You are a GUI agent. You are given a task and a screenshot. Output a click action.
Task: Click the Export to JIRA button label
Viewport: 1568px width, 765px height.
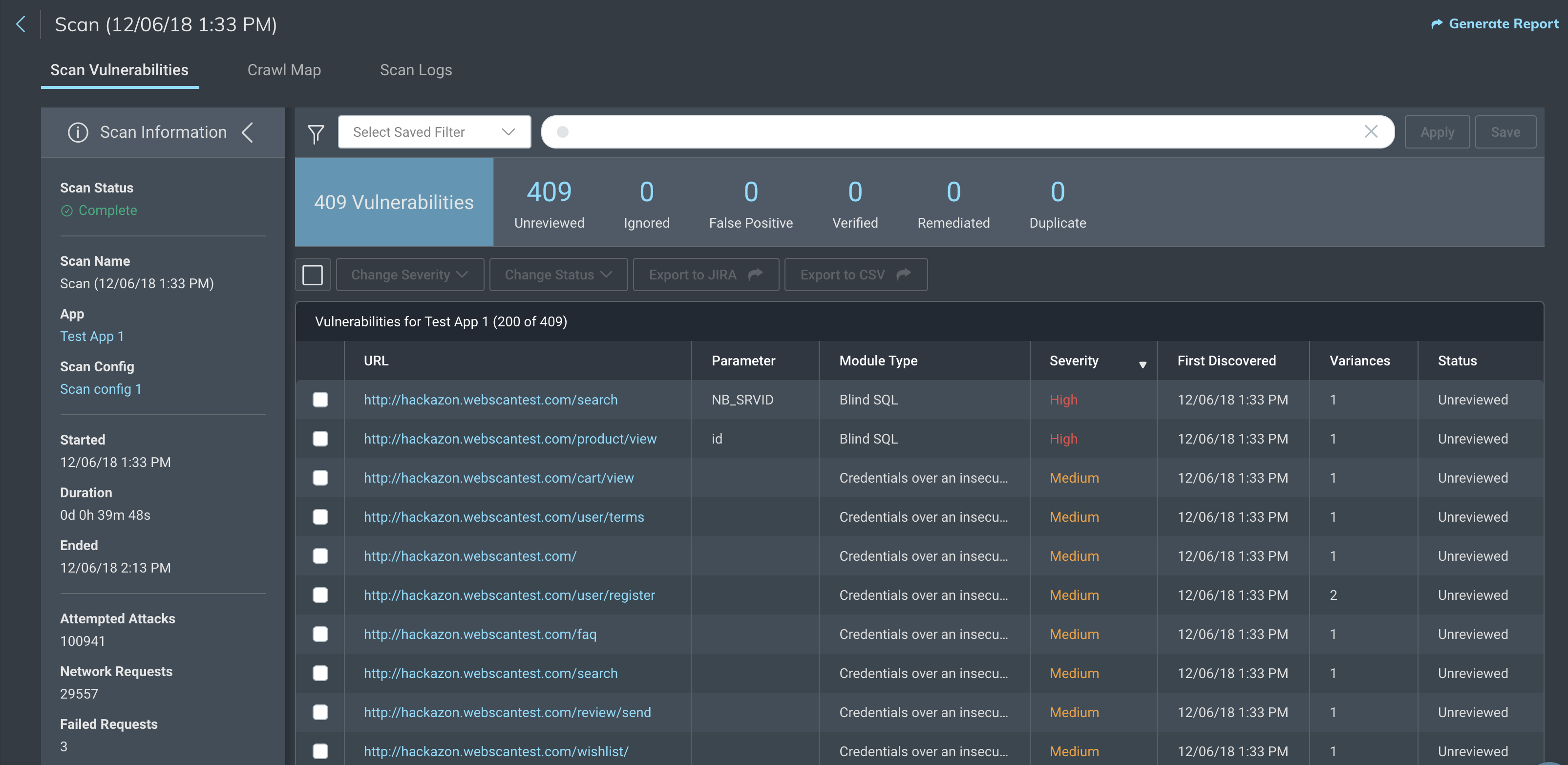693,275
